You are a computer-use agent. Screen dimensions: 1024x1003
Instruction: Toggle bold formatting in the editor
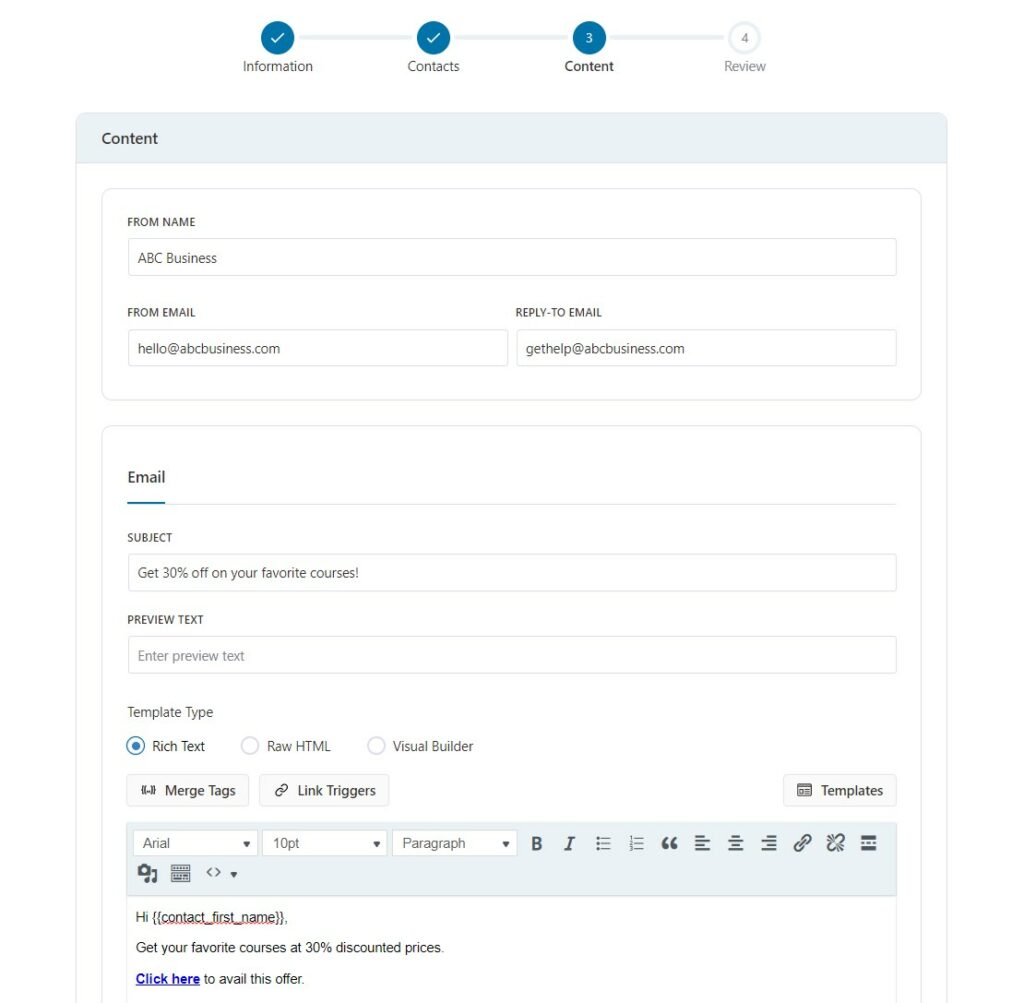click(x=537, y=843)
